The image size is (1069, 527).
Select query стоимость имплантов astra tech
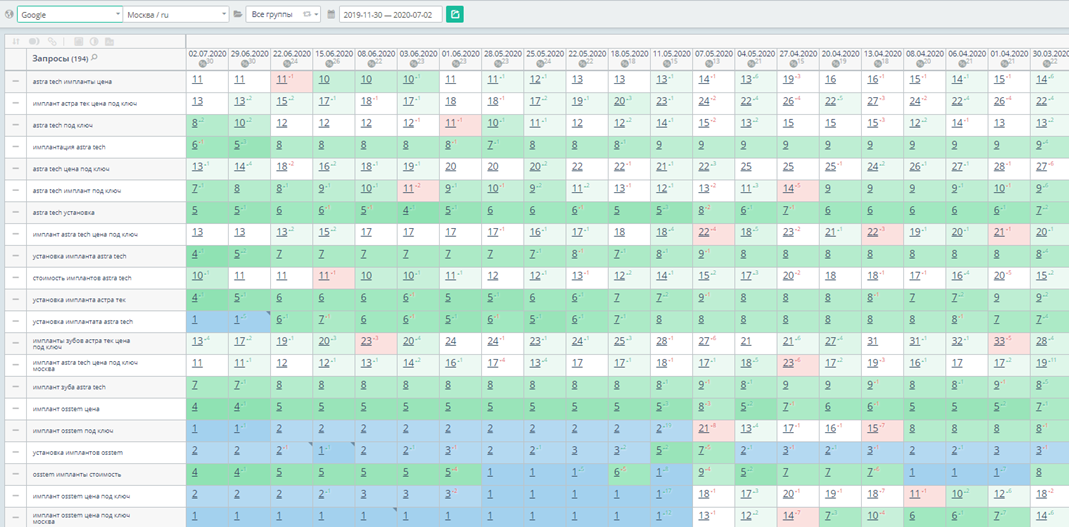click(82, 278)
